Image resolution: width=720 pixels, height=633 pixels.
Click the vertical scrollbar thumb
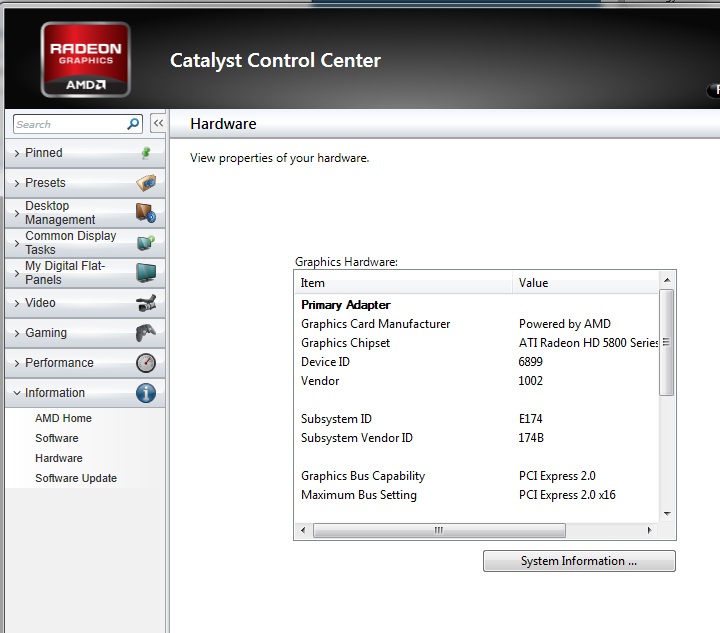(667, 342)
